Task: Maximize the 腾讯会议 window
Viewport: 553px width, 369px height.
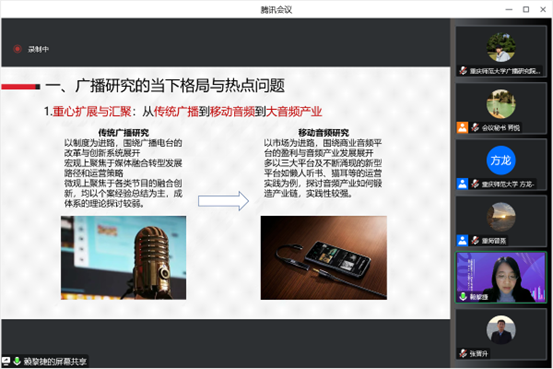Action: click(x=526, y=10)
